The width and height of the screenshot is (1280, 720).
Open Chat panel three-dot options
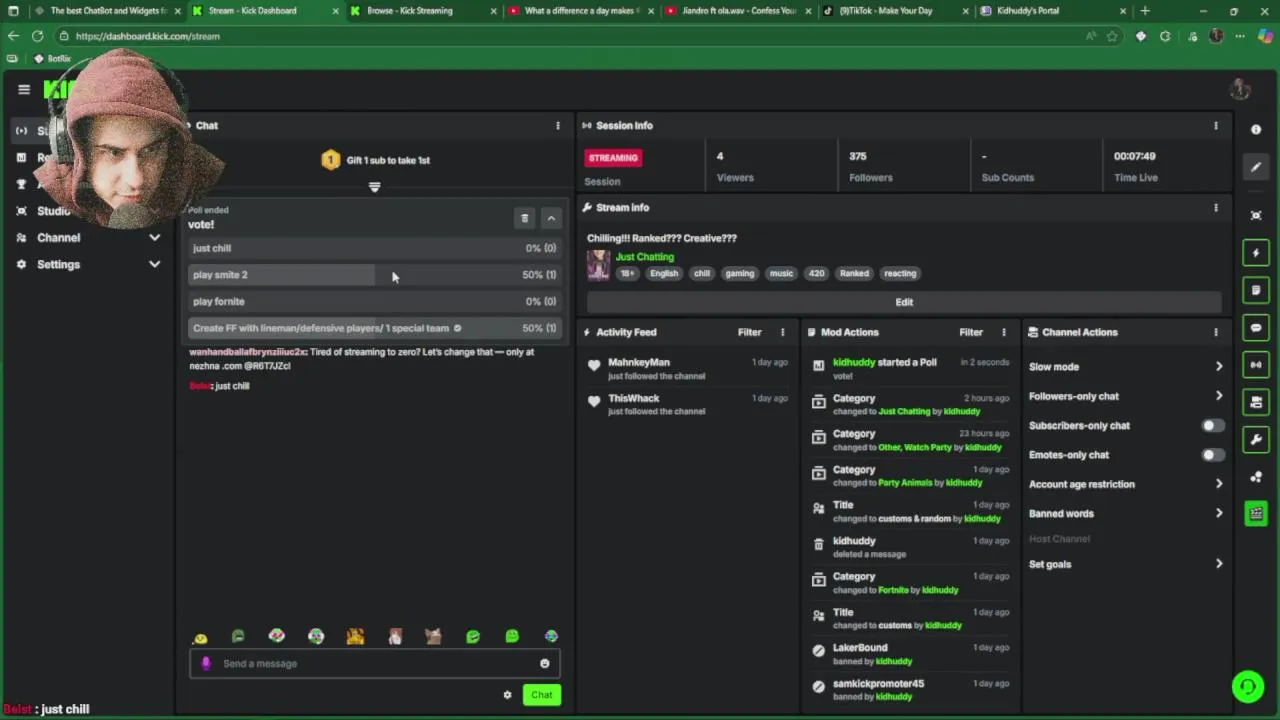click(x=558, y=126)
